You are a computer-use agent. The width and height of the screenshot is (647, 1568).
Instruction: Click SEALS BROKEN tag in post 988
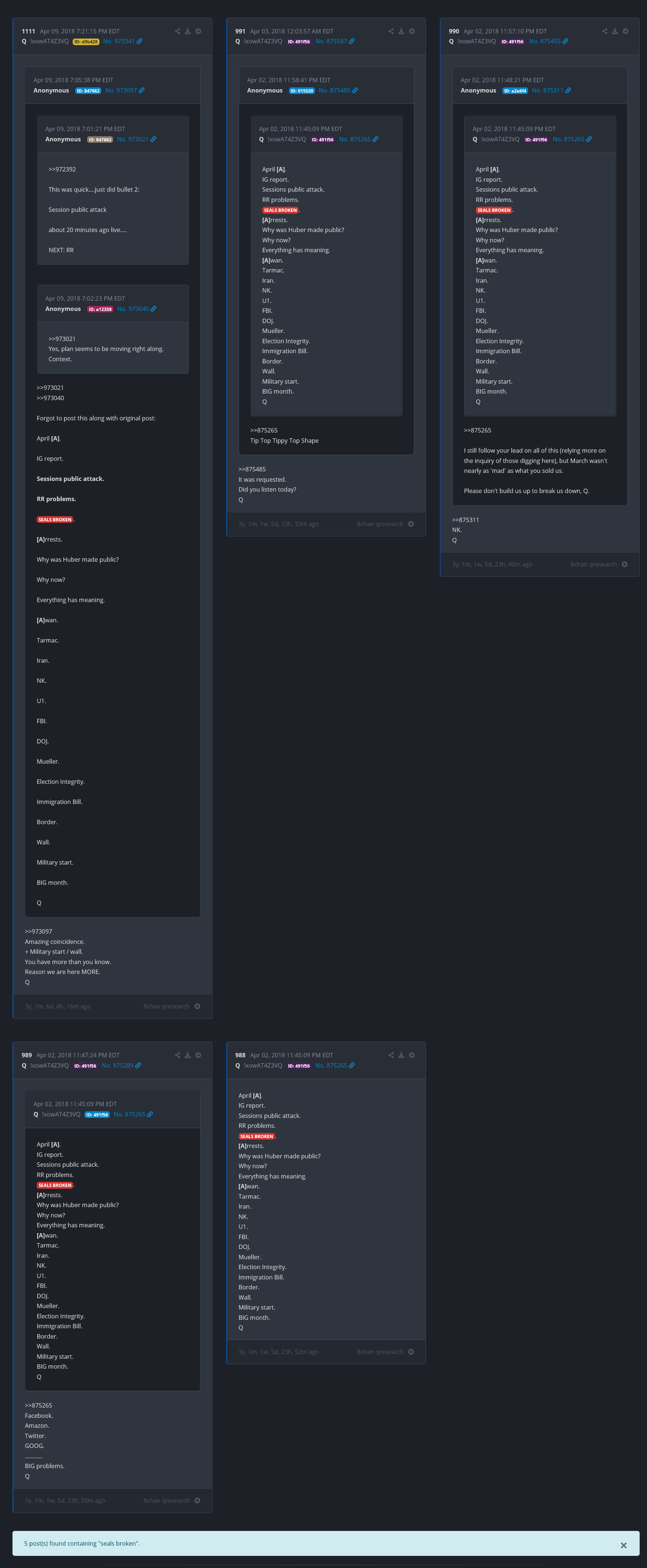point(256,1136)
